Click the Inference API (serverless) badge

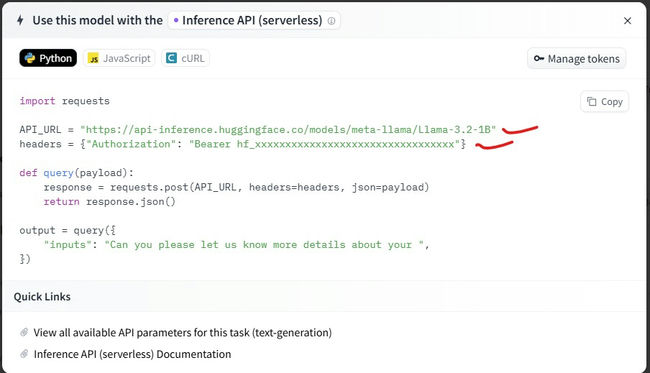[254, 20]
